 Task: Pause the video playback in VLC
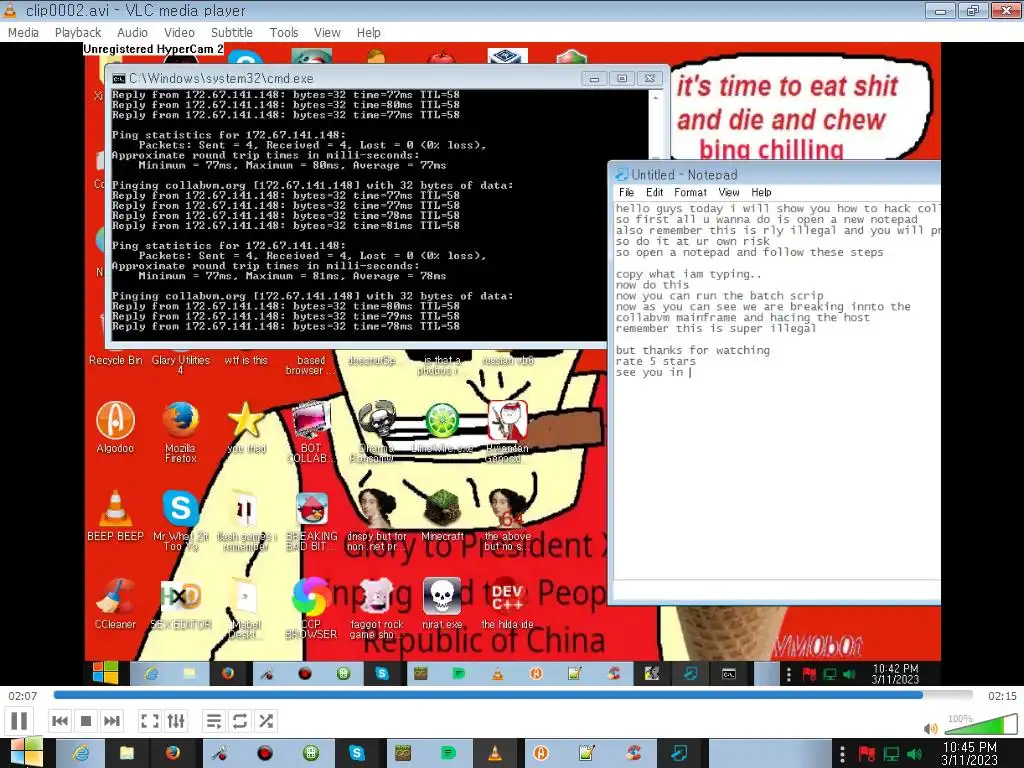(x=20, y=721)
